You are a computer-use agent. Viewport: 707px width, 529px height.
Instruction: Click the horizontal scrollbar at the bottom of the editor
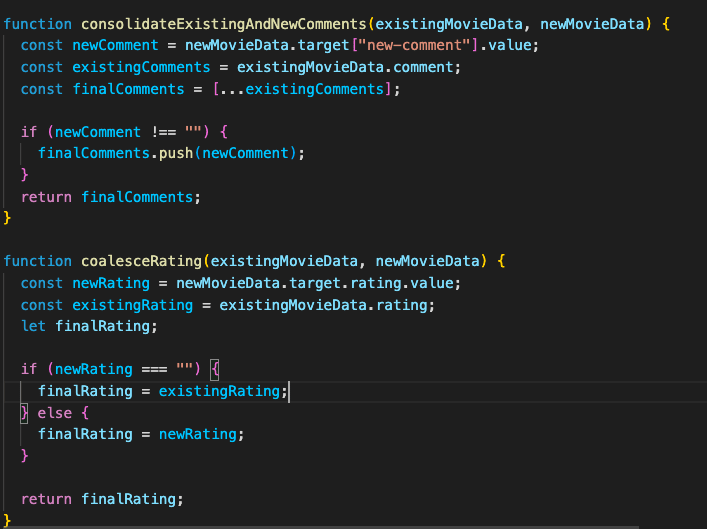pyautogui.click(x=321, y=527)
